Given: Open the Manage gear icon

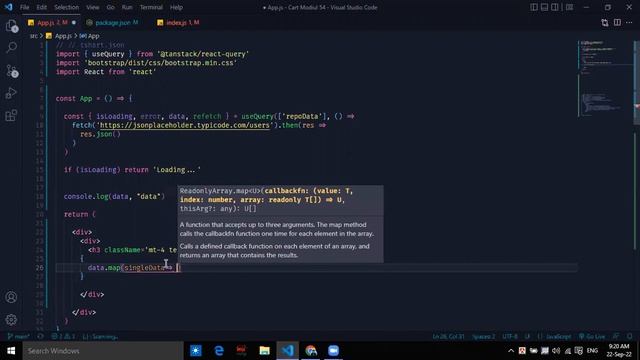Looking at the screenshot, I should click(11, 320).
